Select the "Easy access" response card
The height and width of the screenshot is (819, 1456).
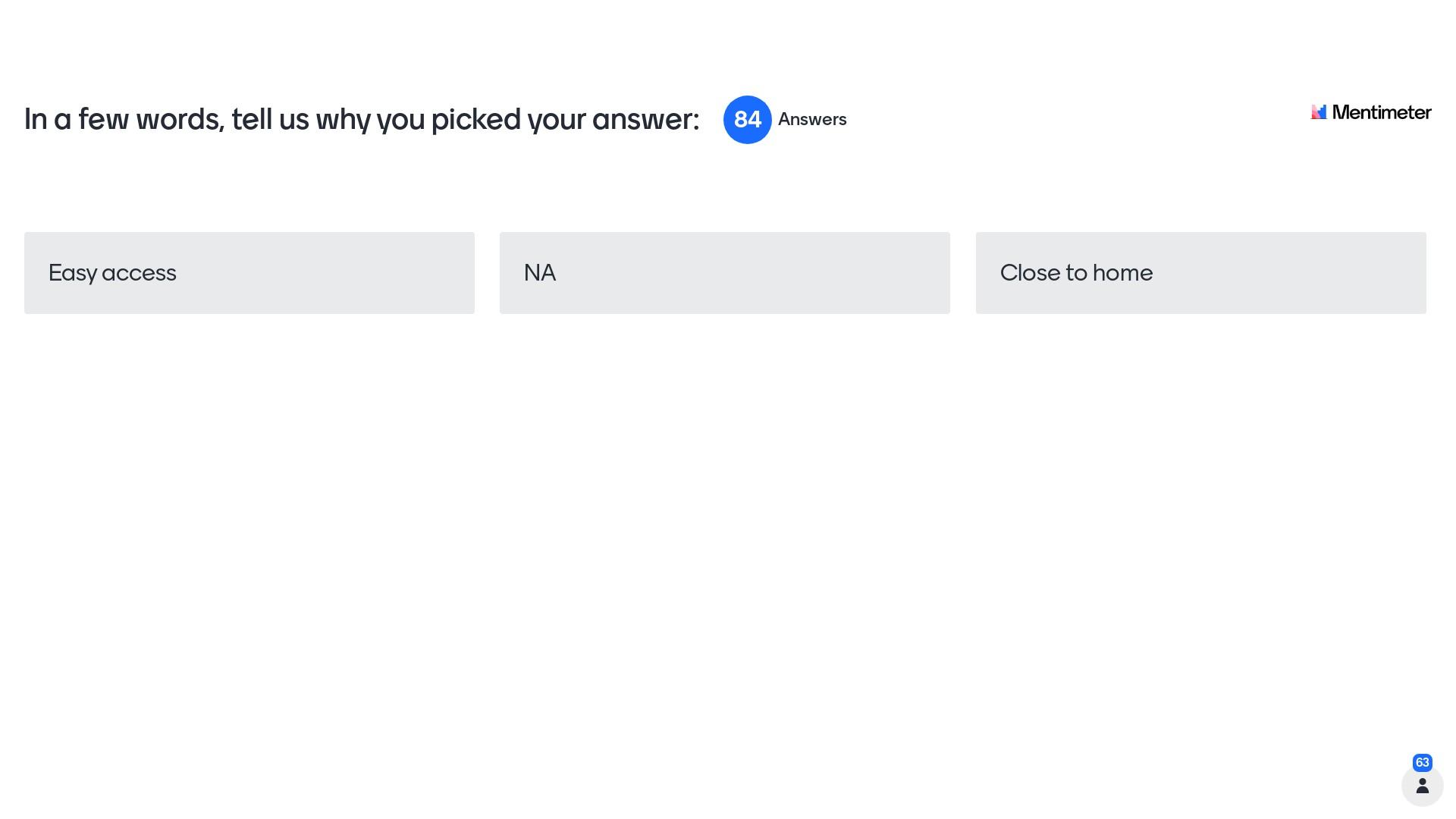click(x=249, y=273)
